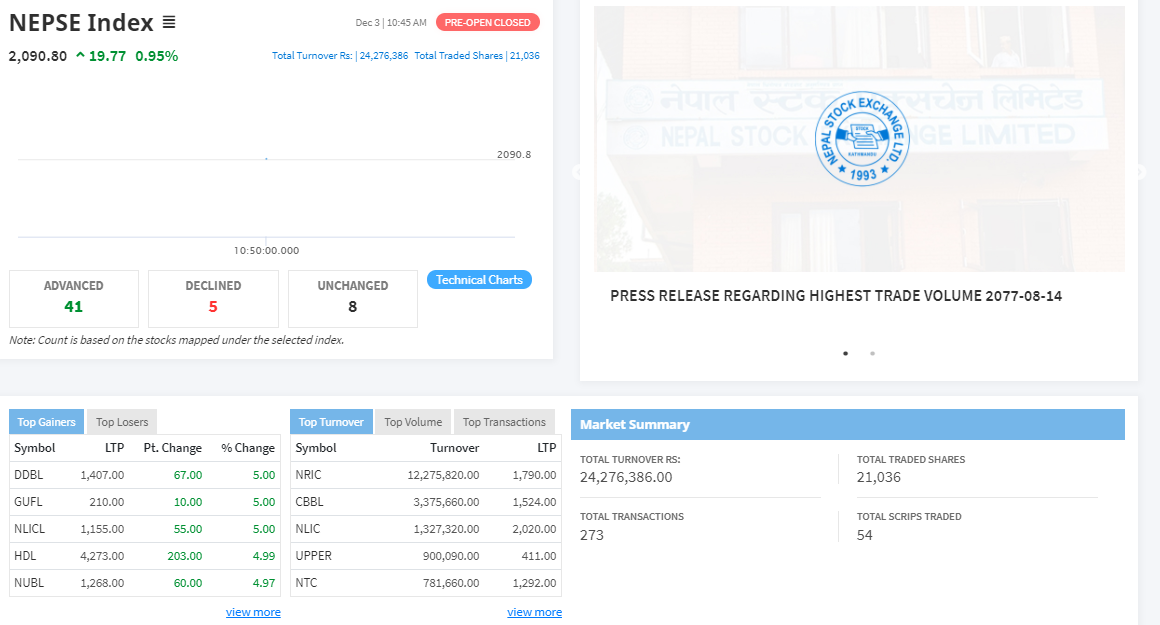Open Technical Charts
Screen dimensions: 1160x625
[479, 280]
